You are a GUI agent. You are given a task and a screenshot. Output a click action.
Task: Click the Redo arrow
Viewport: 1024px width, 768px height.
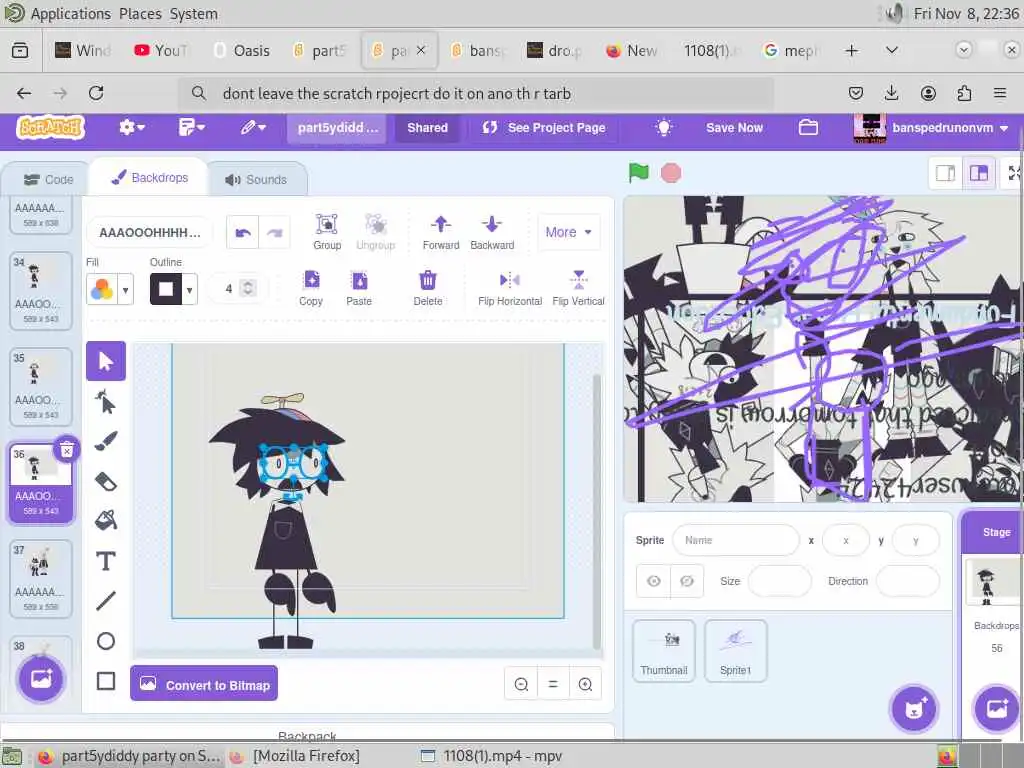[274, 232]
